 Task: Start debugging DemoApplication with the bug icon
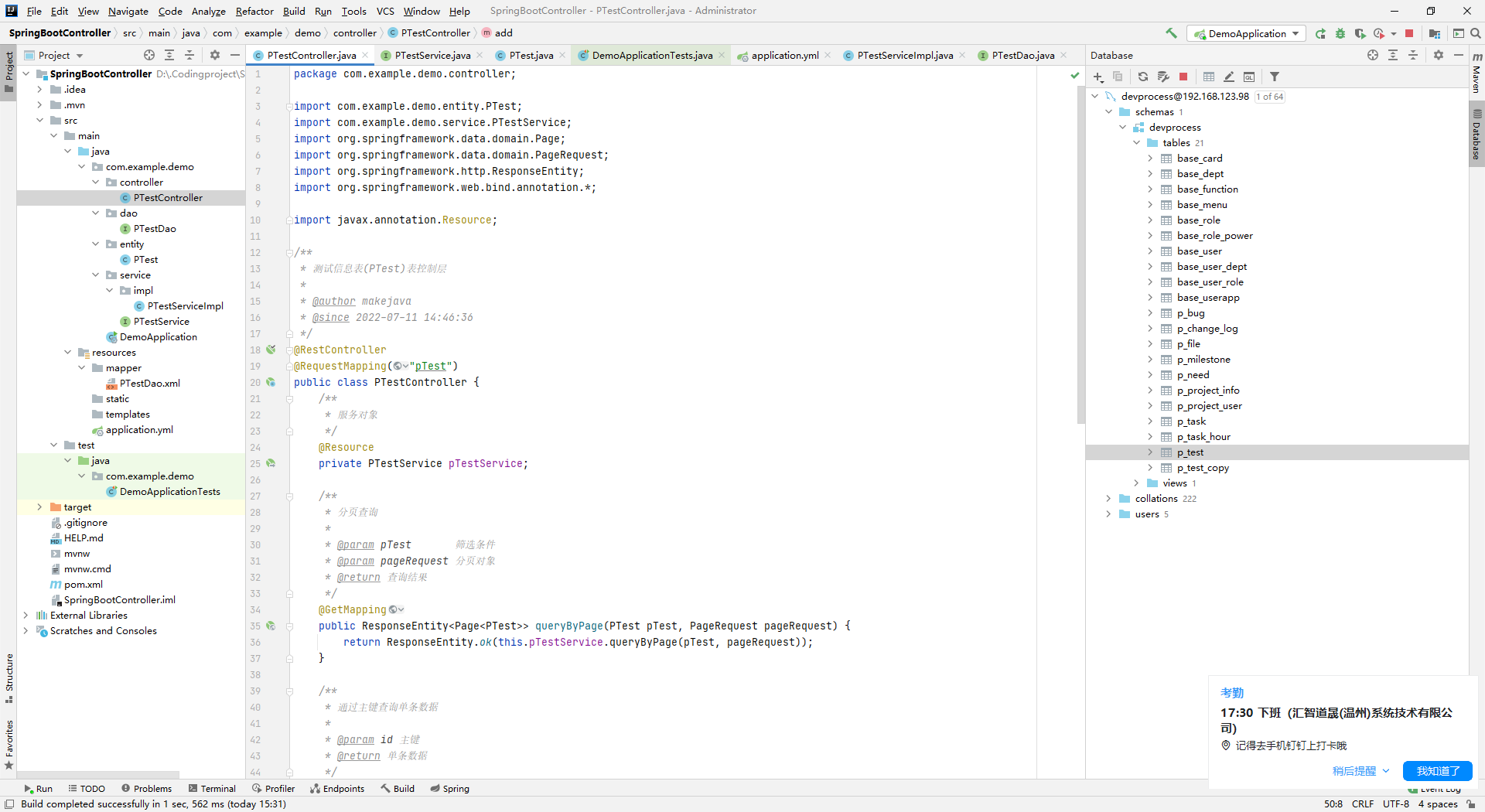pos(1340,33)
